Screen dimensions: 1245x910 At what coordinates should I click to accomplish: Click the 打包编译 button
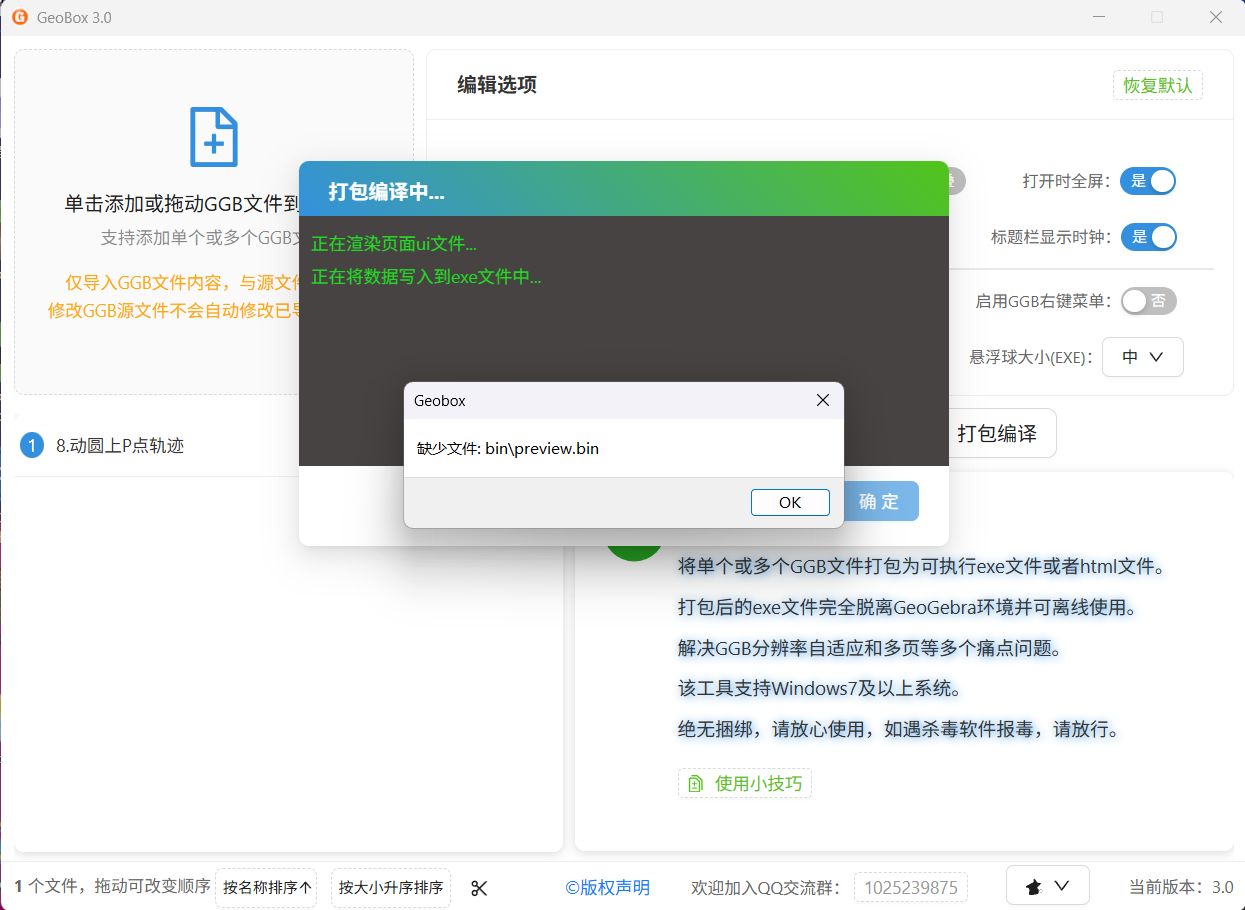[997, 434]
